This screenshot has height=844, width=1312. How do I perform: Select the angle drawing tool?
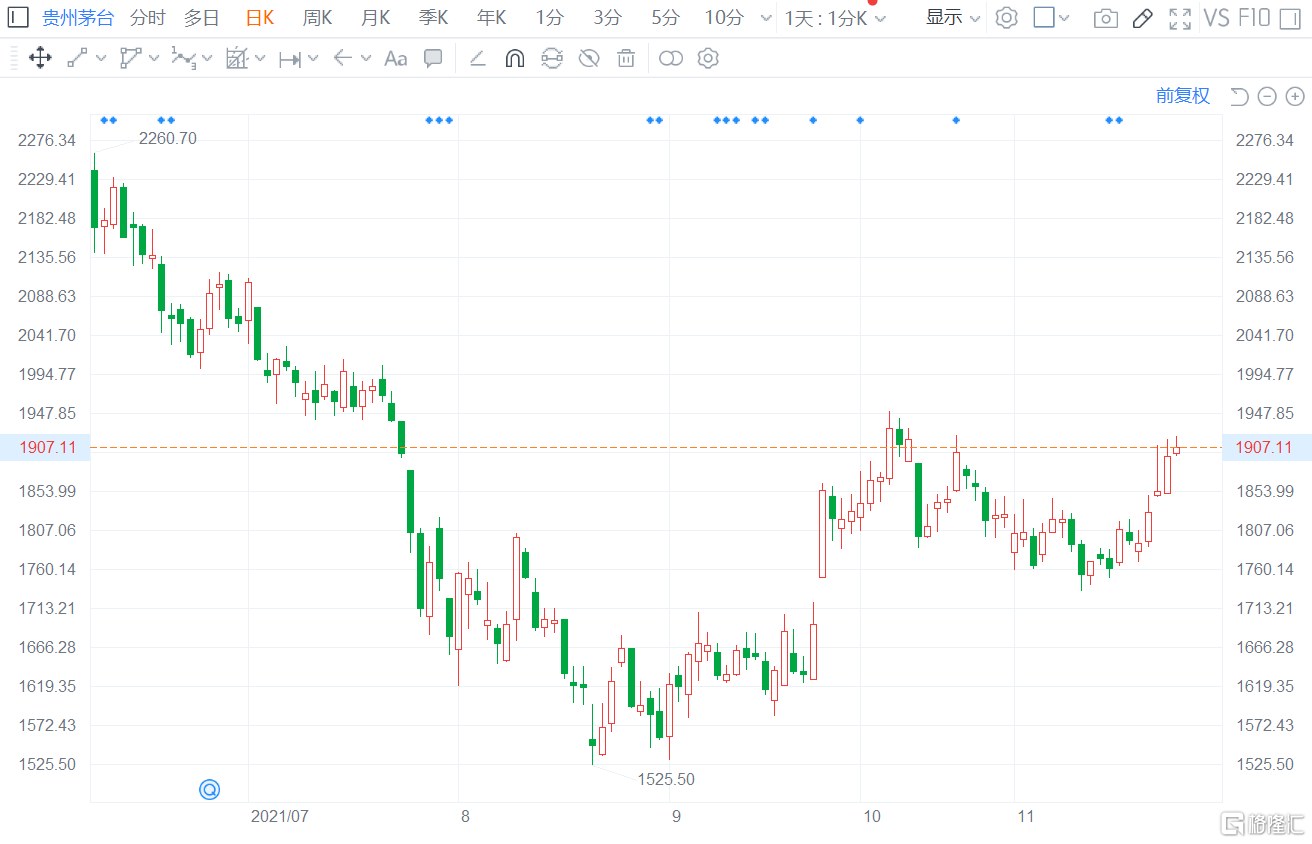477,58
